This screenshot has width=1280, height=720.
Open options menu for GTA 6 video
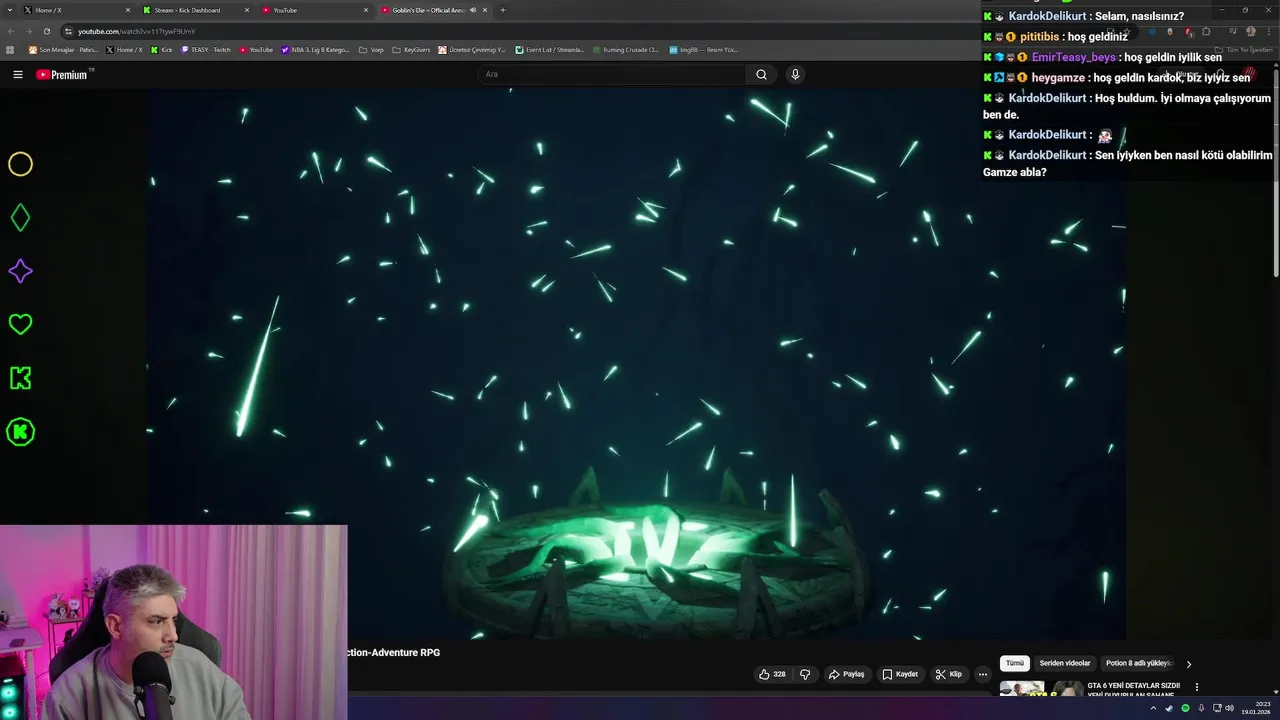1197,687
